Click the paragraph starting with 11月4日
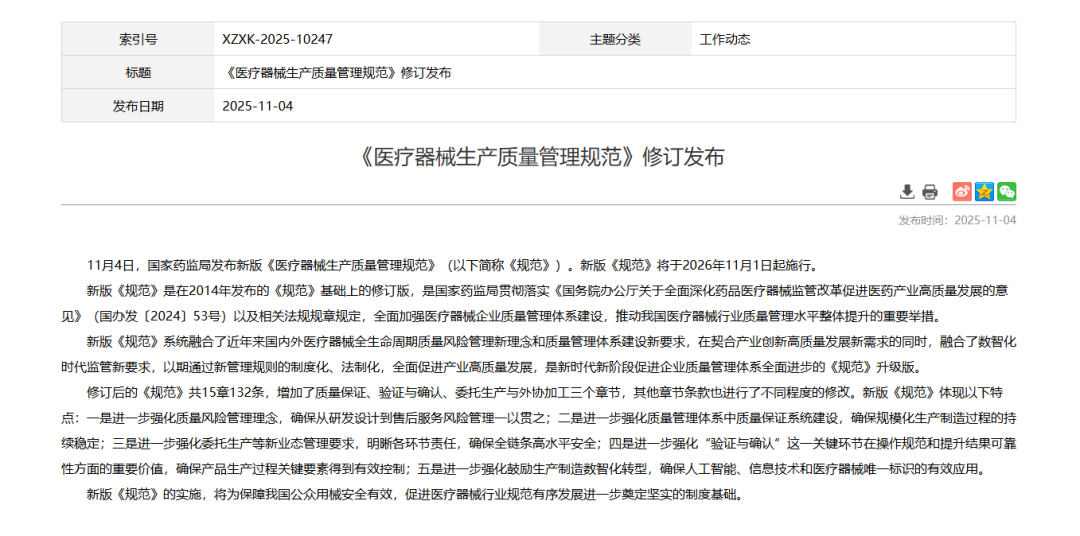 pos(452,266)
